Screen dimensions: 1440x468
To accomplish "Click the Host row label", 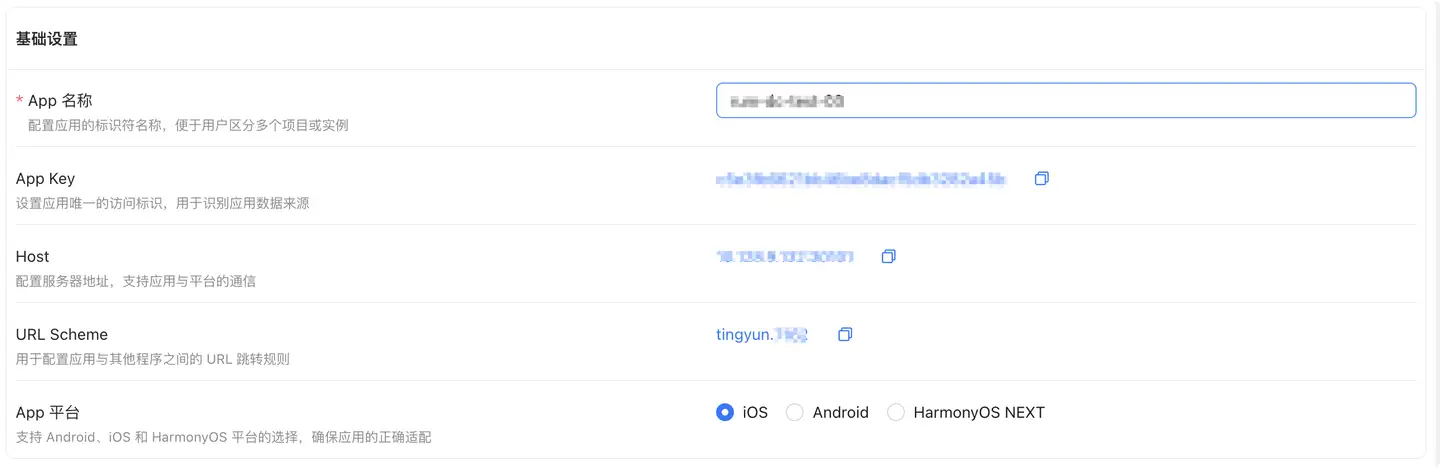I will (x=33, y=257).
